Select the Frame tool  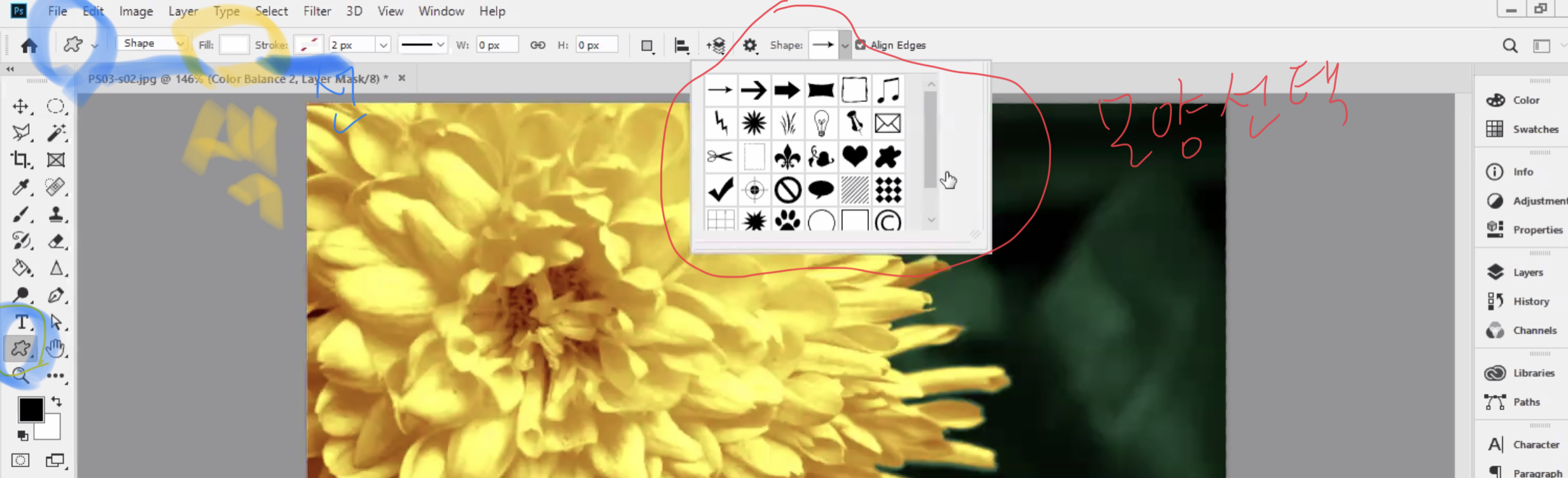(x=56, y=160)
